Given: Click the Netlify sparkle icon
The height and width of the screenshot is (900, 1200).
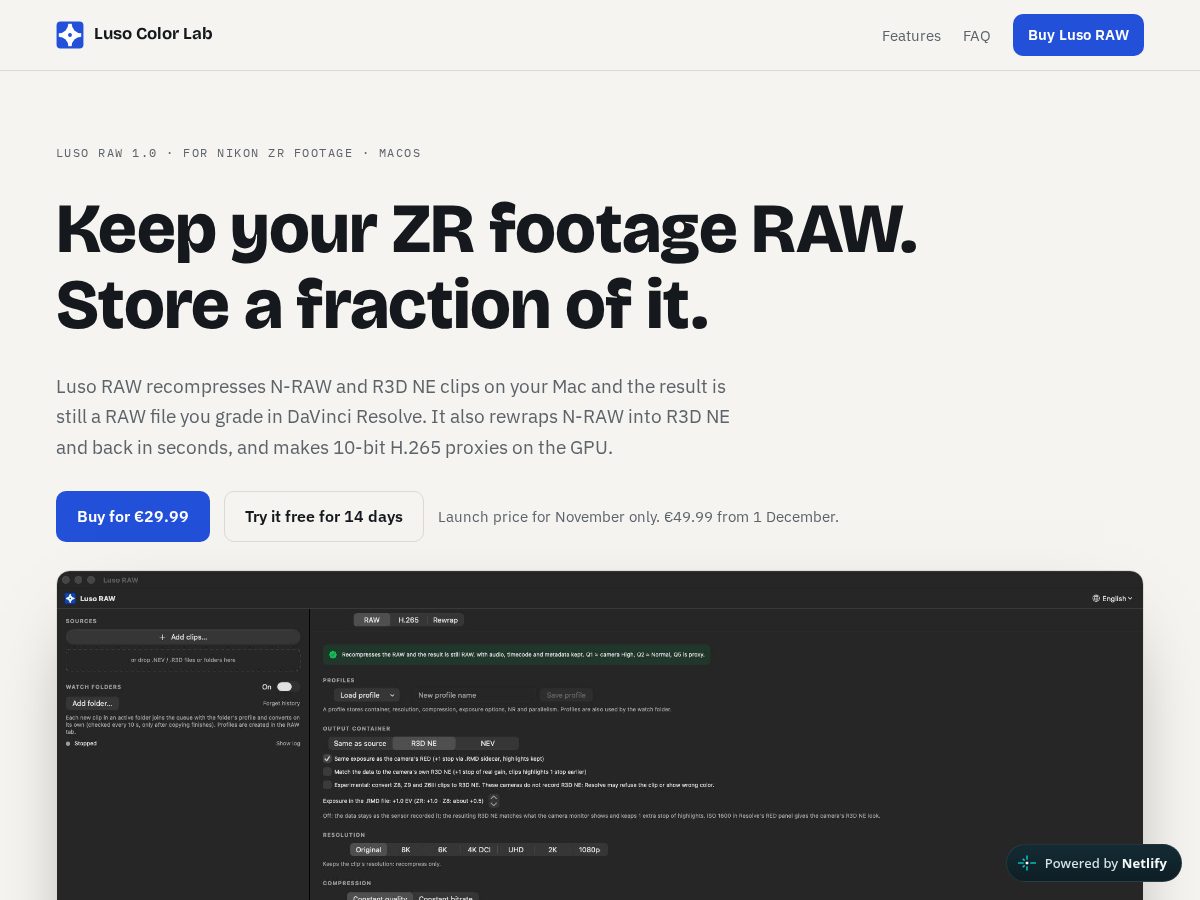Looking at the screenshot, I should pyautogui.click(x=1027, y=863).
